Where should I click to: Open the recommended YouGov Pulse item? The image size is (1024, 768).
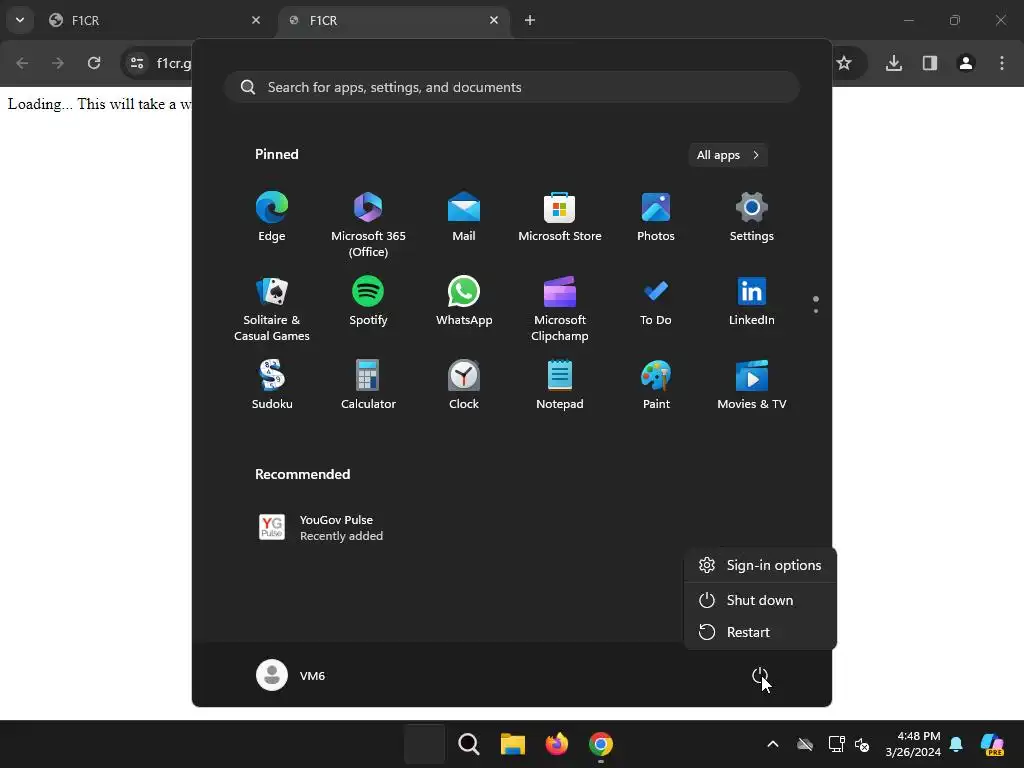[321, 528]
